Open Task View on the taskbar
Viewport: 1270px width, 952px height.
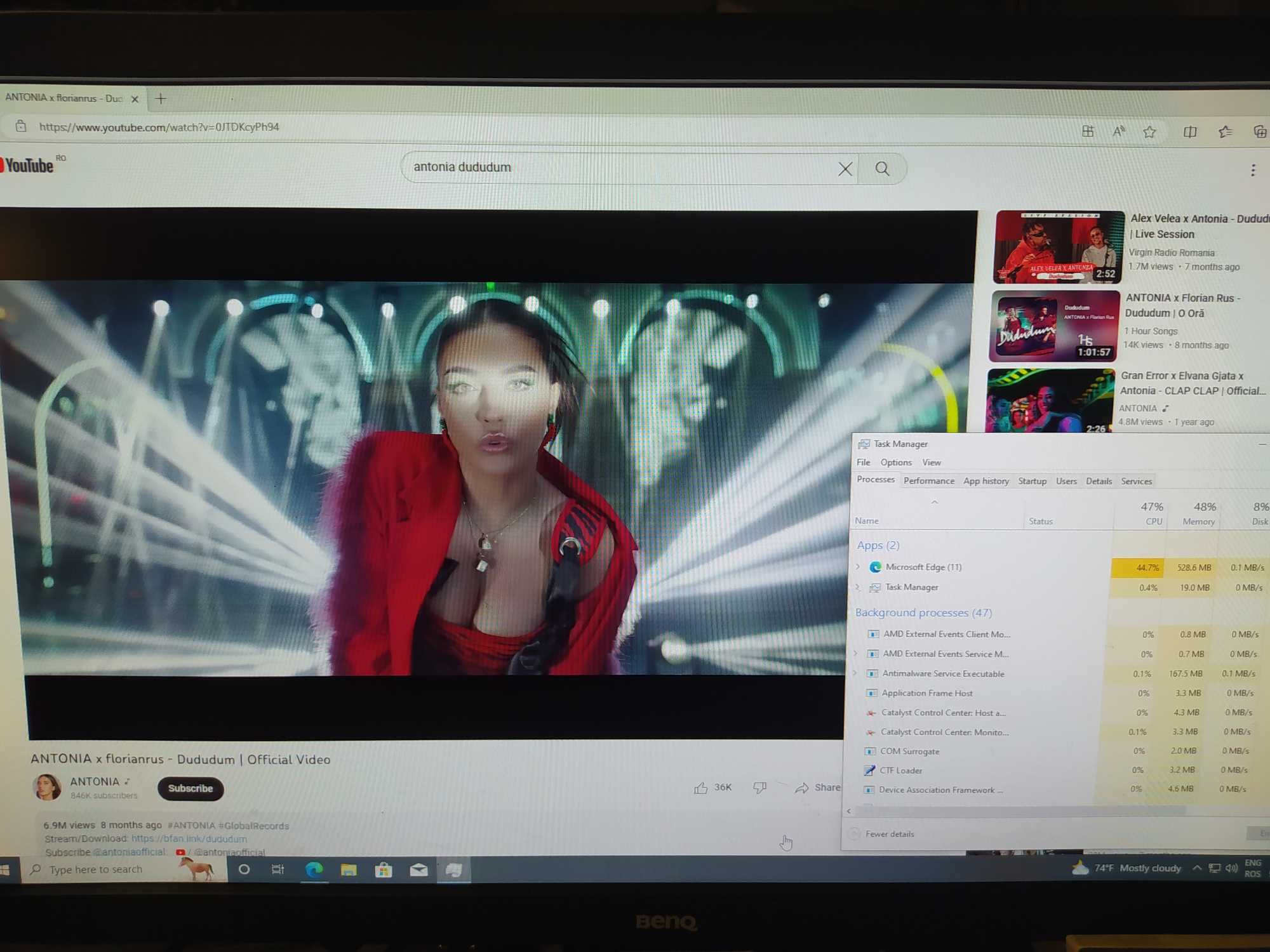(x=277, y=869)
